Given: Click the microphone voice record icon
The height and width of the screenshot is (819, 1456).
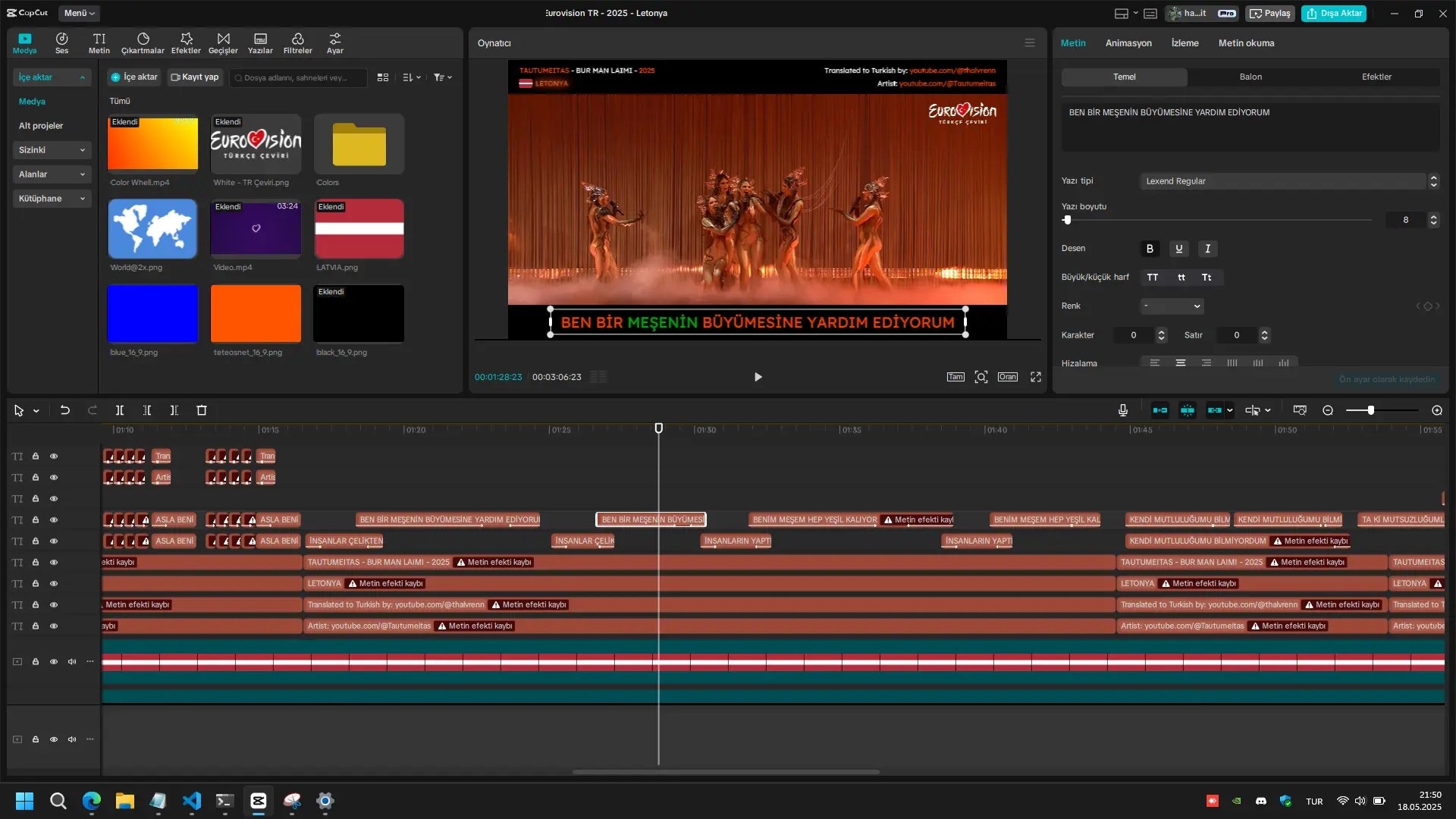Looking at the screenshot, I should (x=1123, y=410).
